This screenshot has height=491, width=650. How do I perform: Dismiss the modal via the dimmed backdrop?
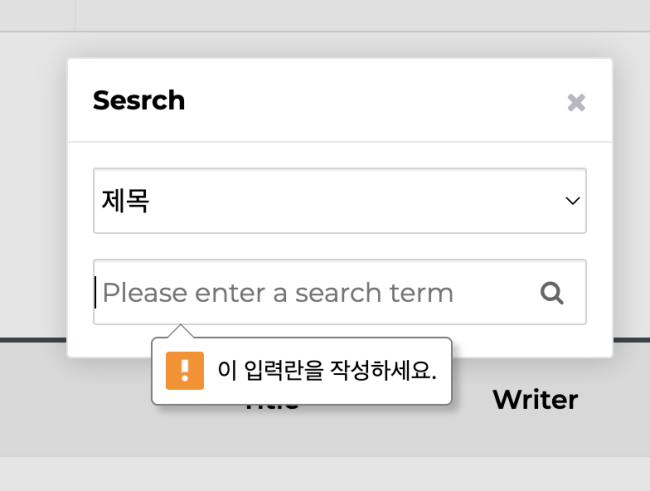33,187
